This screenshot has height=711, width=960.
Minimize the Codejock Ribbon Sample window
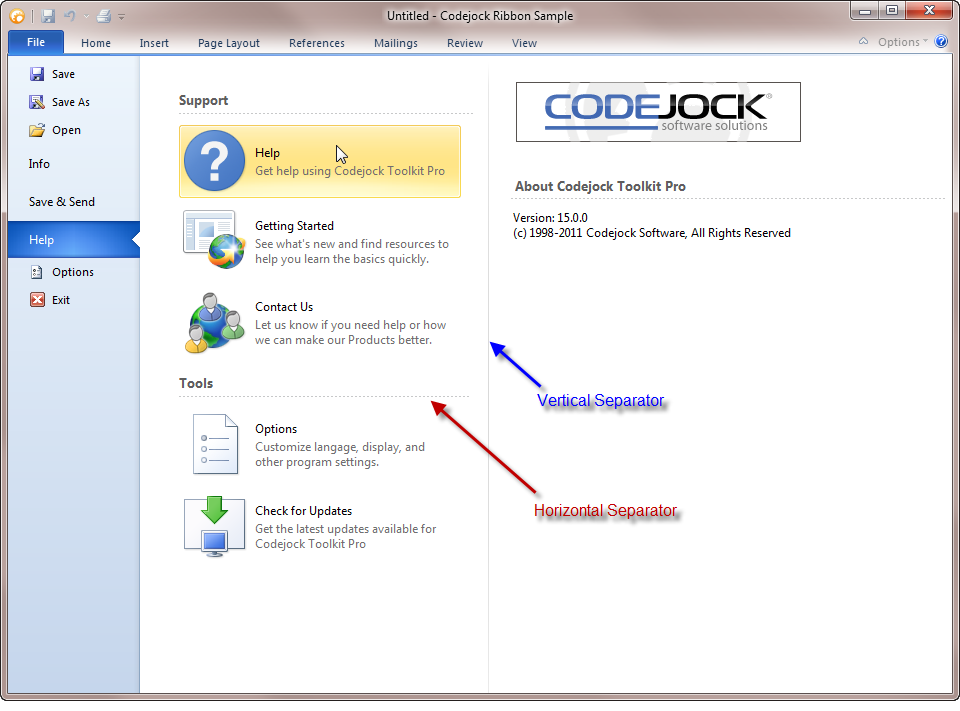tap(864, 10)
